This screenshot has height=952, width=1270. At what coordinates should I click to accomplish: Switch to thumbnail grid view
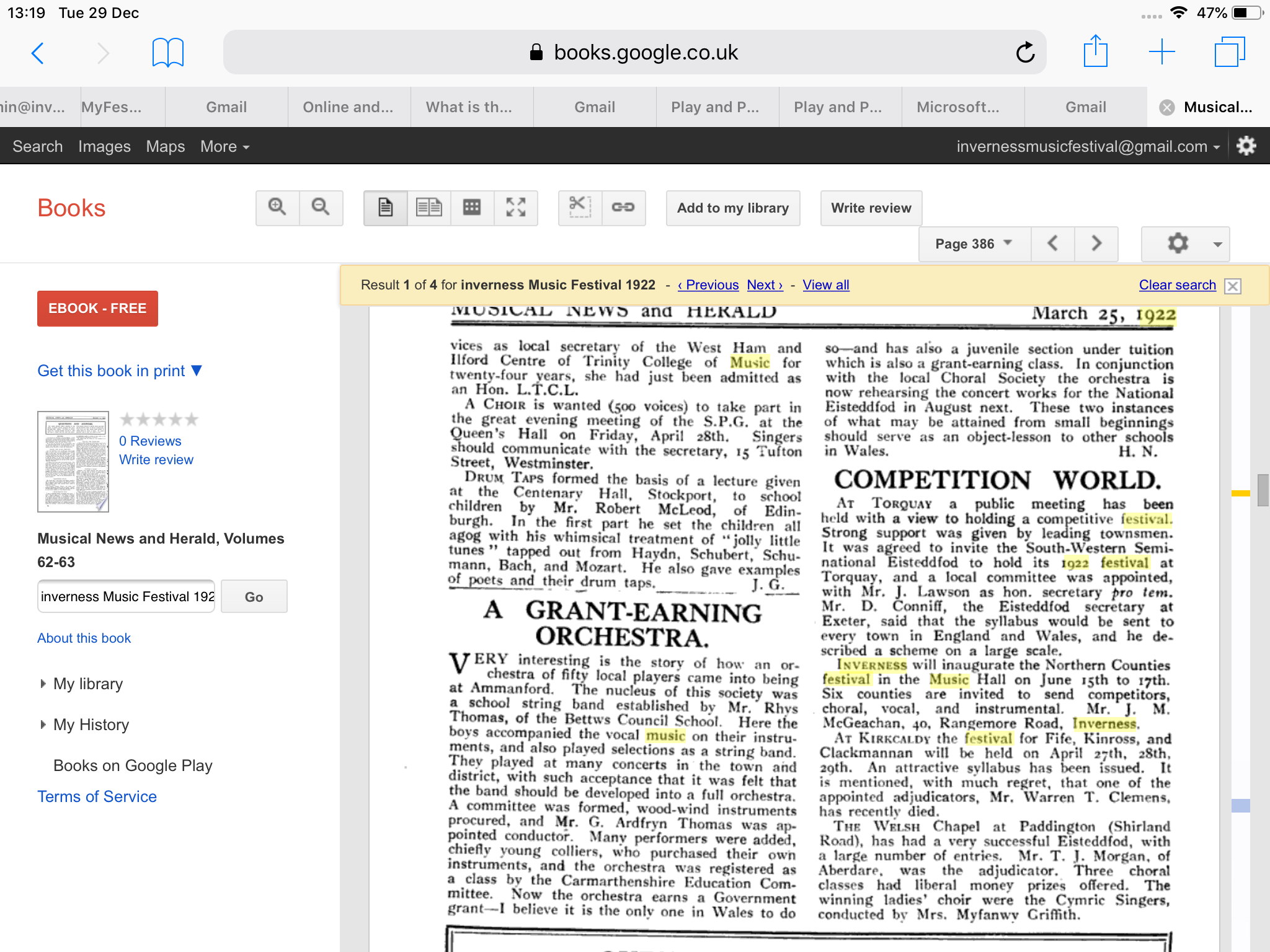tap(473, 208)
